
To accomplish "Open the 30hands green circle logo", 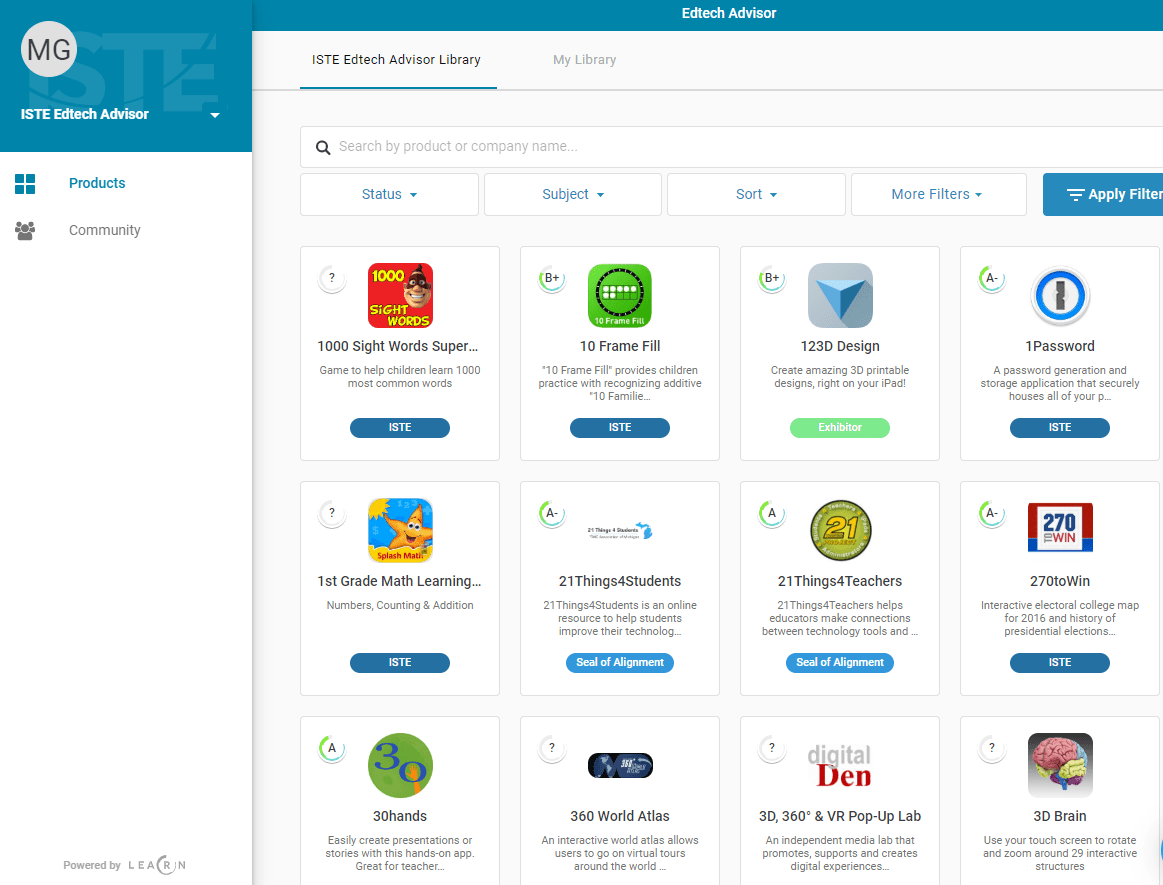I will point(400,766).
